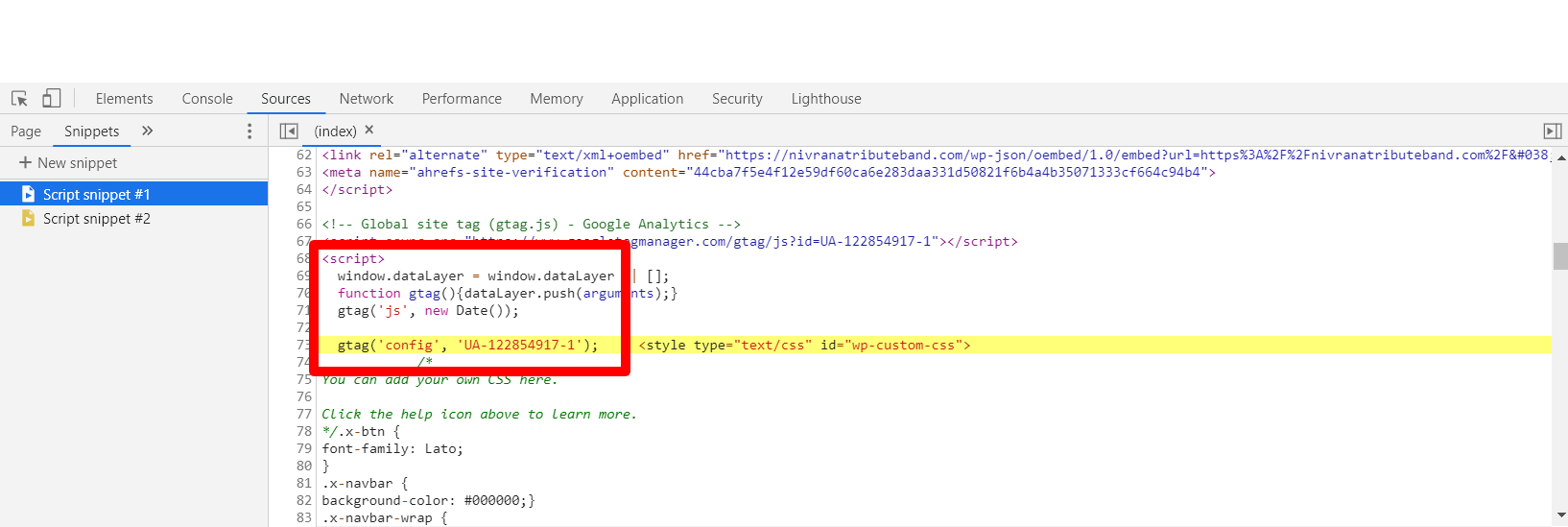This screenshot has width=1568, height=527.
Task: Click the '.x-navbar-wrap {' line
Action: point(385,517)
